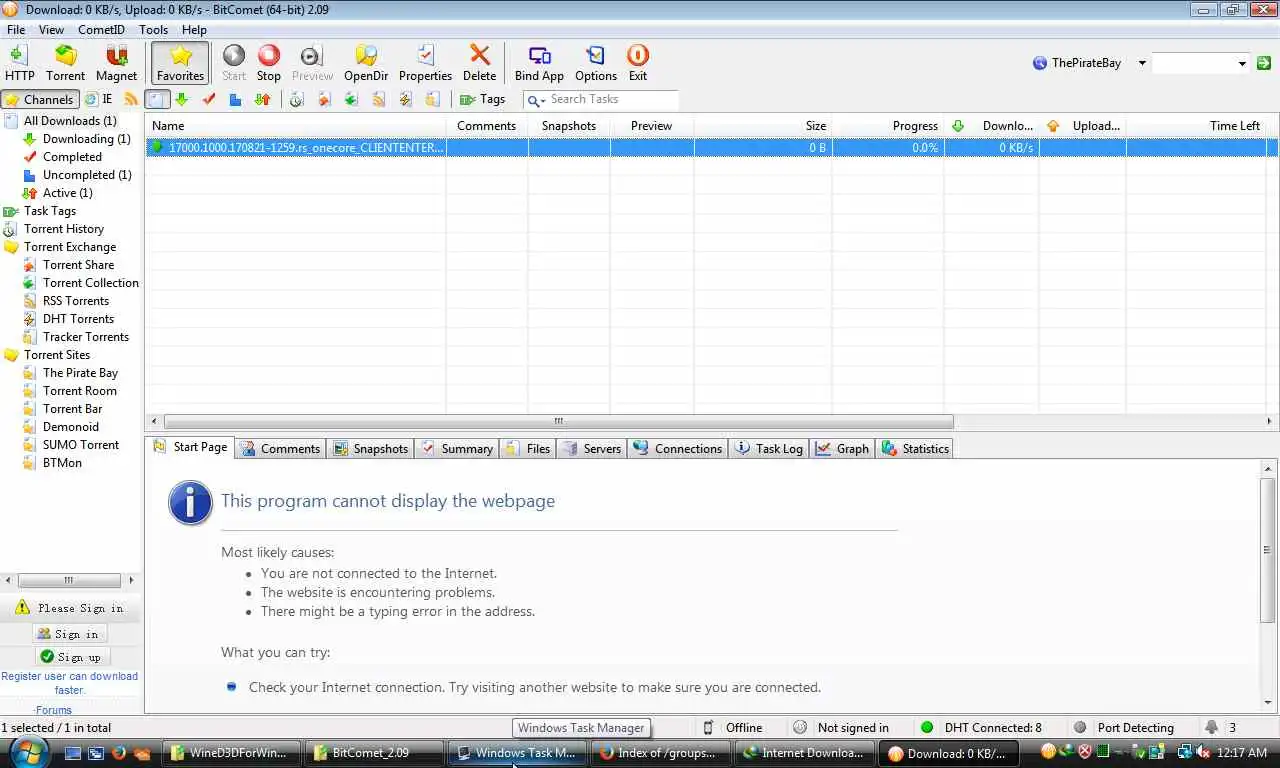Open the View menu

point(51,30)
